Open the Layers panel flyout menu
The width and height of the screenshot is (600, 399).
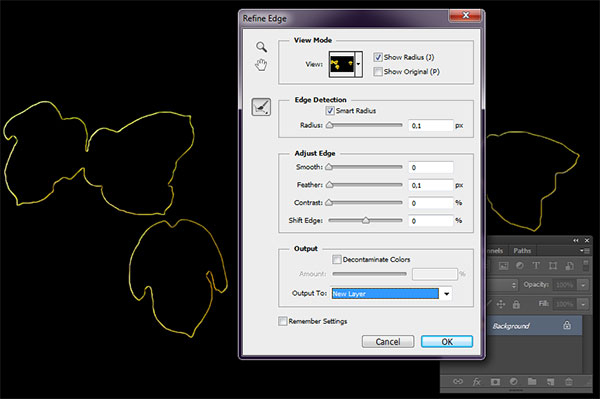584,251
